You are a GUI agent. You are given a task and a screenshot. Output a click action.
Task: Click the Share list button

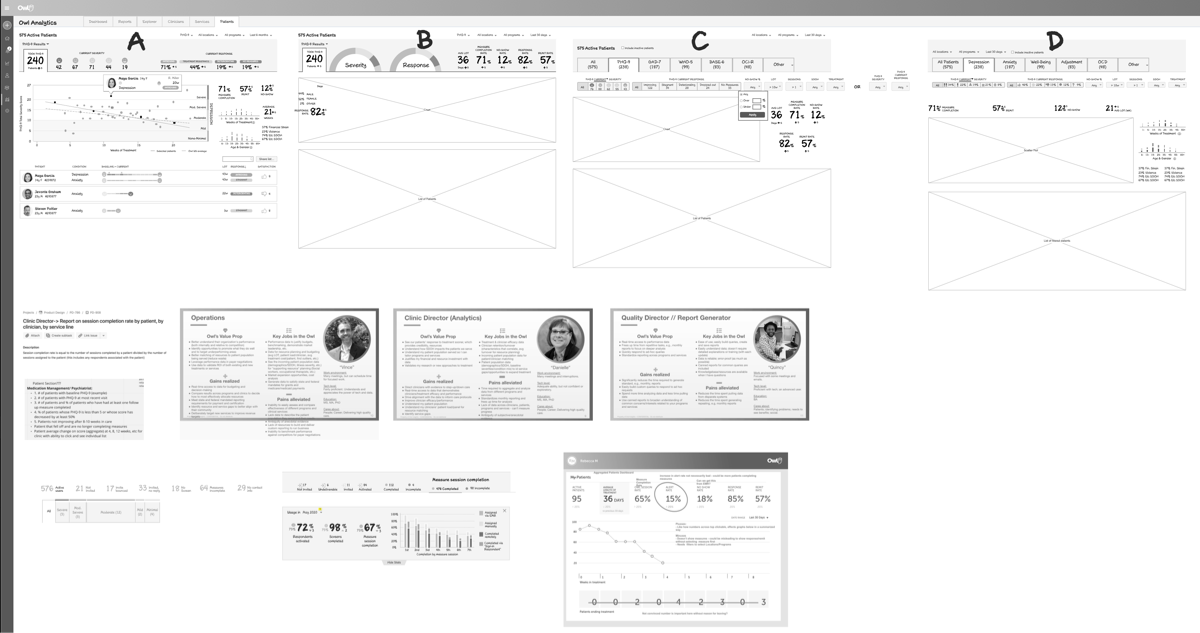click(x=266, y=159)
